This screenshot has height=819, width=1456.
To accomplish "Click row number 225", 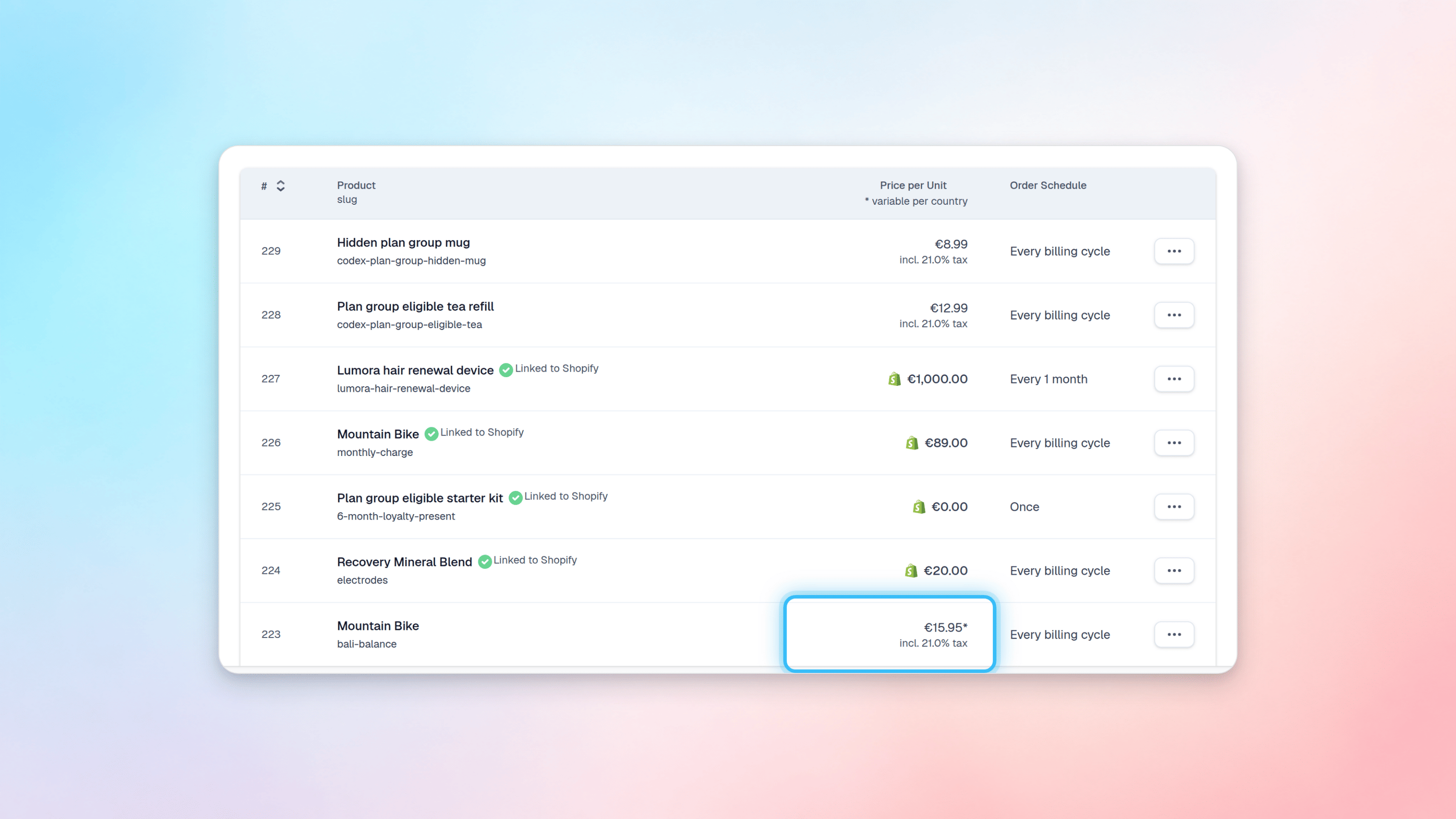I will [271, 507].
